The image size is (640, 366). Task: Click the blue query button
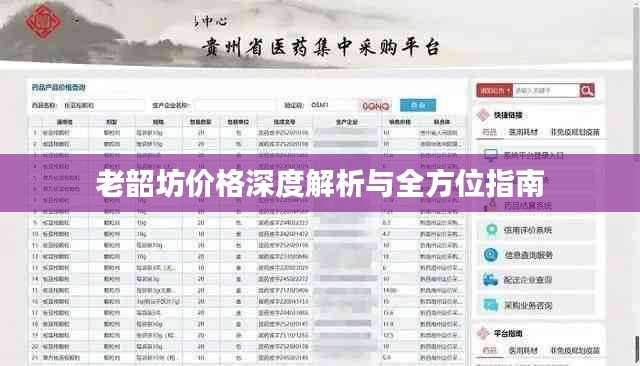point(418,105)
